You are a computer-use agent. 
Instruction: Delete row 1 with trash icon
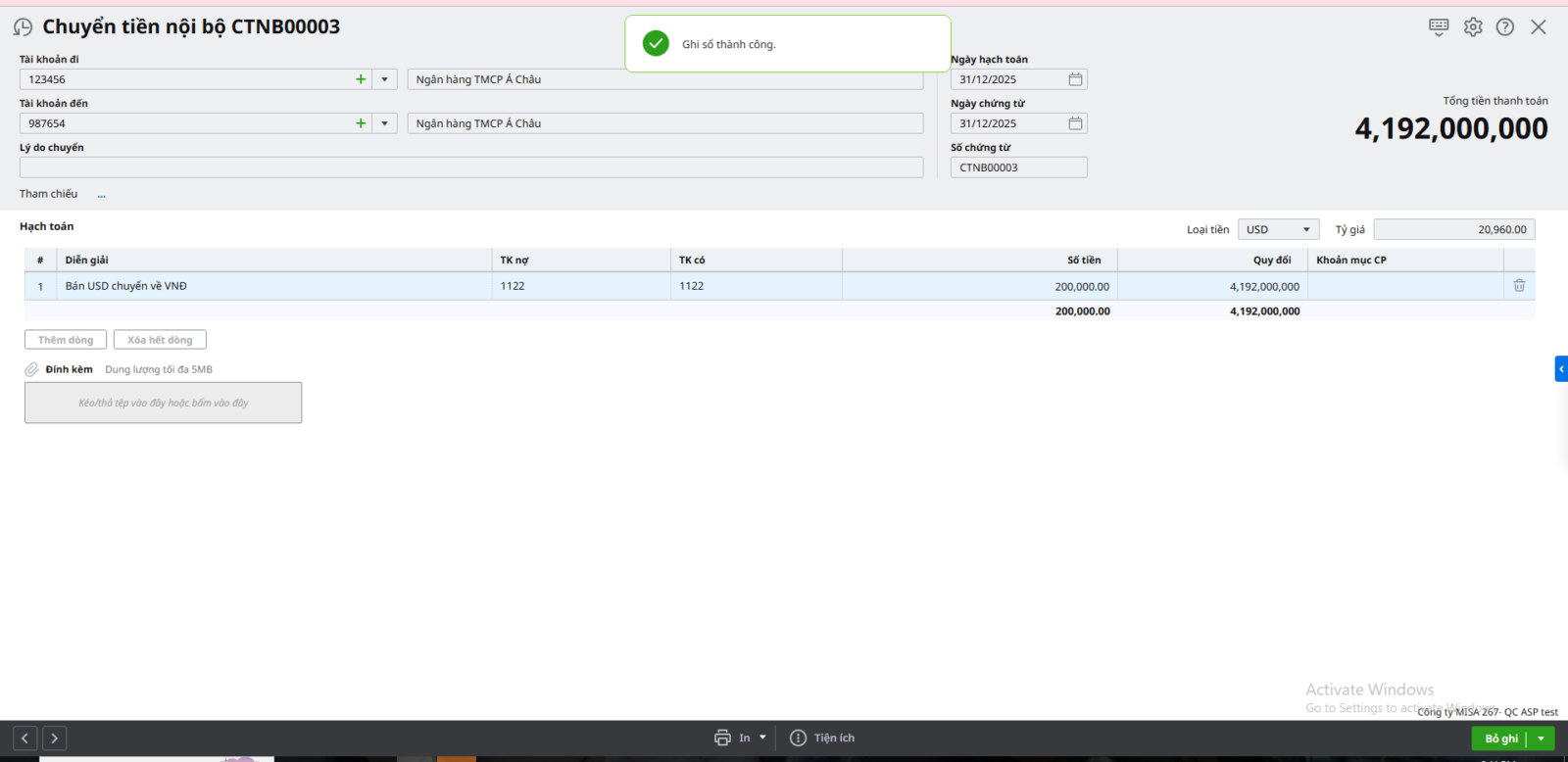1519,286
